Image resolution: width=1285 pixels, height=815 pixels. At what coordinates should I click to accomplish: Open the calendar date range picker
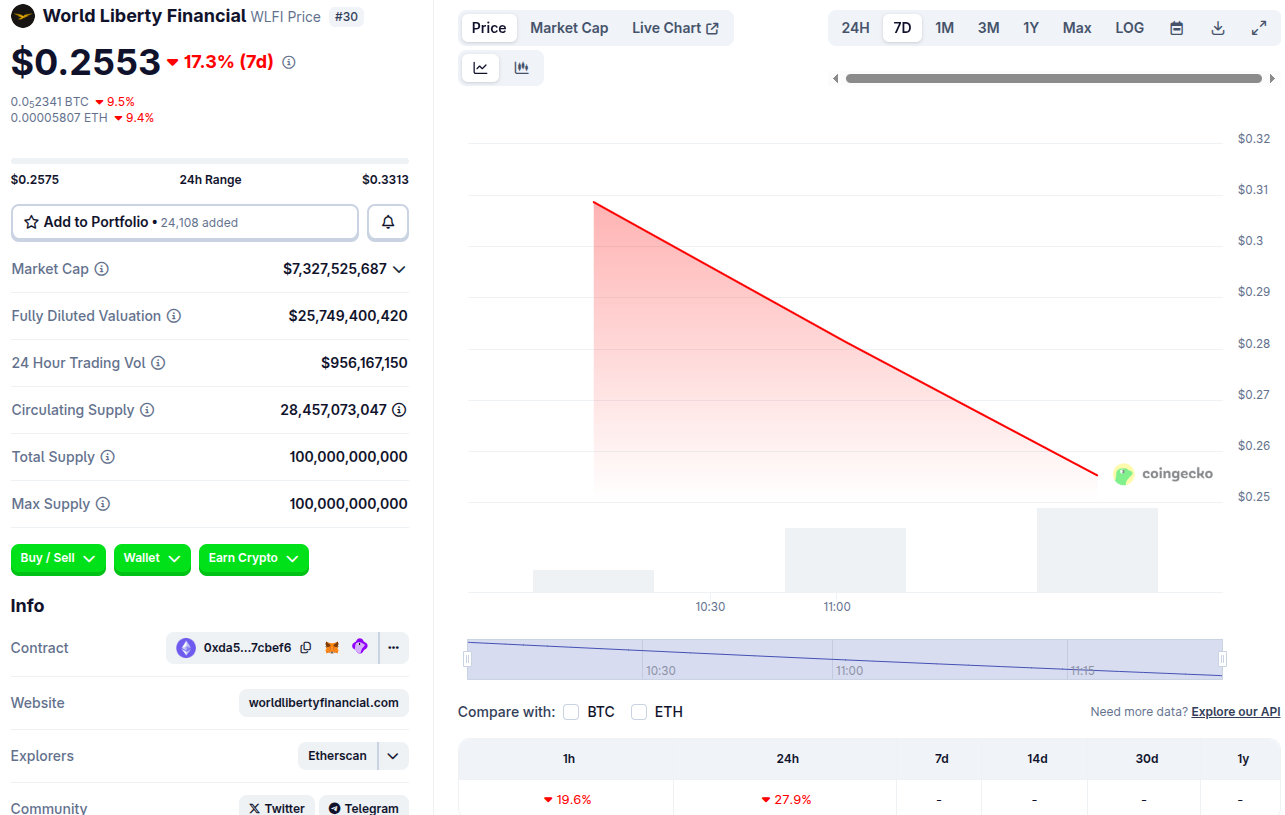click(1177, 28)
